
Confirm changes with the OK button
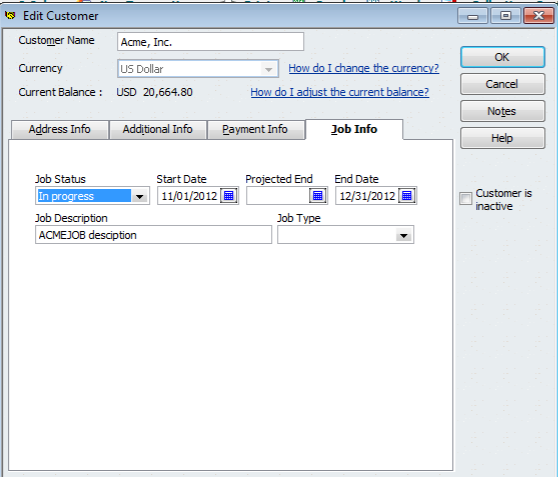(502, 57)
